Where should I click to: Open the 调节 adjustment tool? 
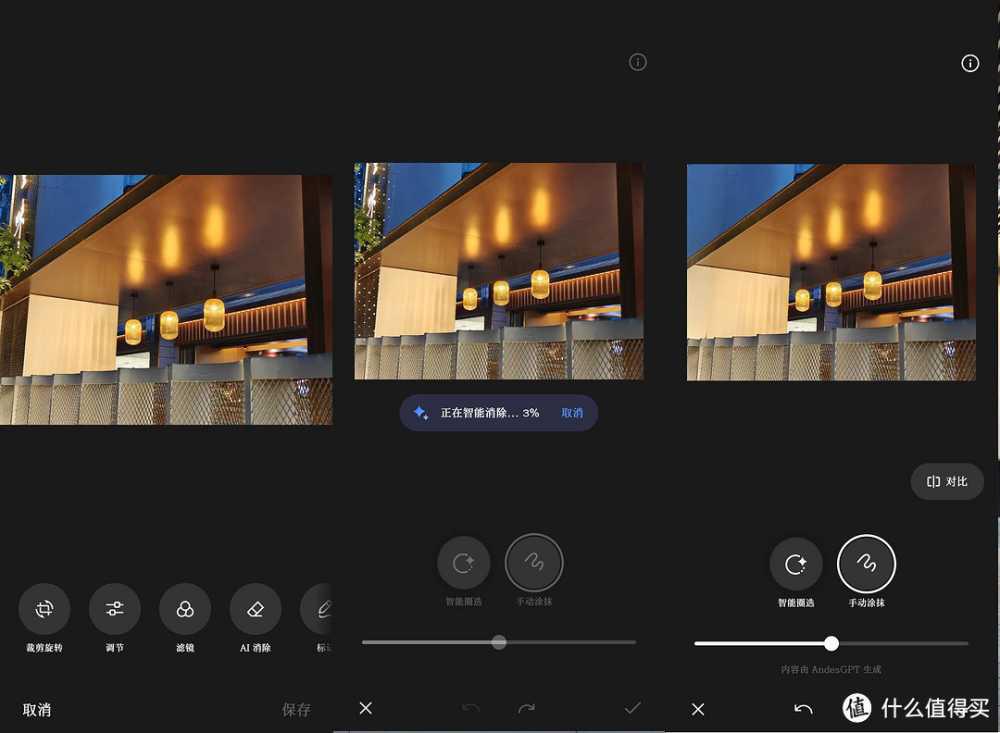click(115, 609)
